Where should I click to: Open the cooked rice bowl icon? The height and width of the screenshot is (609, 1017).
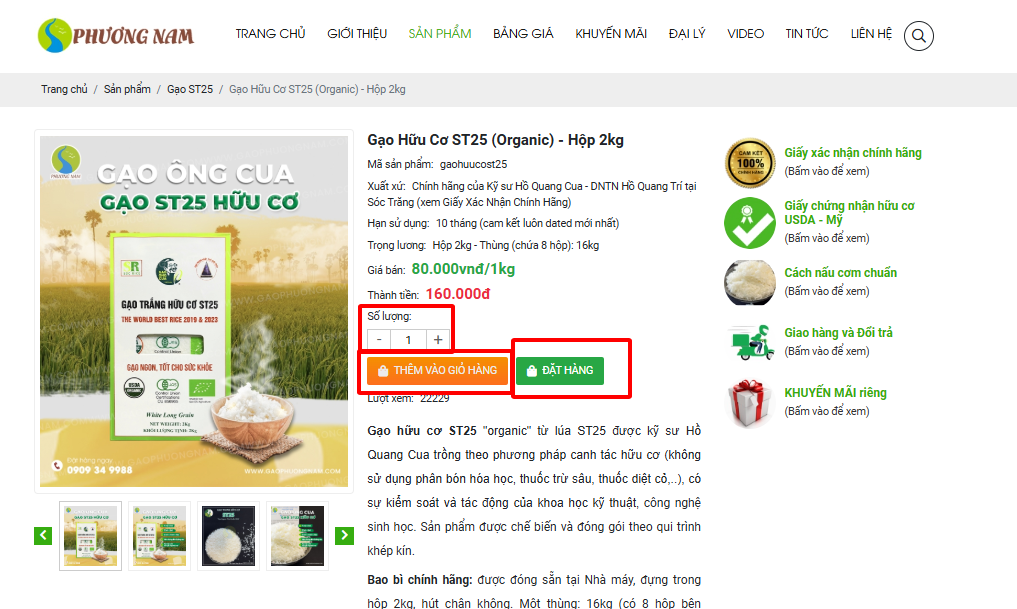pyautogui.click(x=750, y=282)
